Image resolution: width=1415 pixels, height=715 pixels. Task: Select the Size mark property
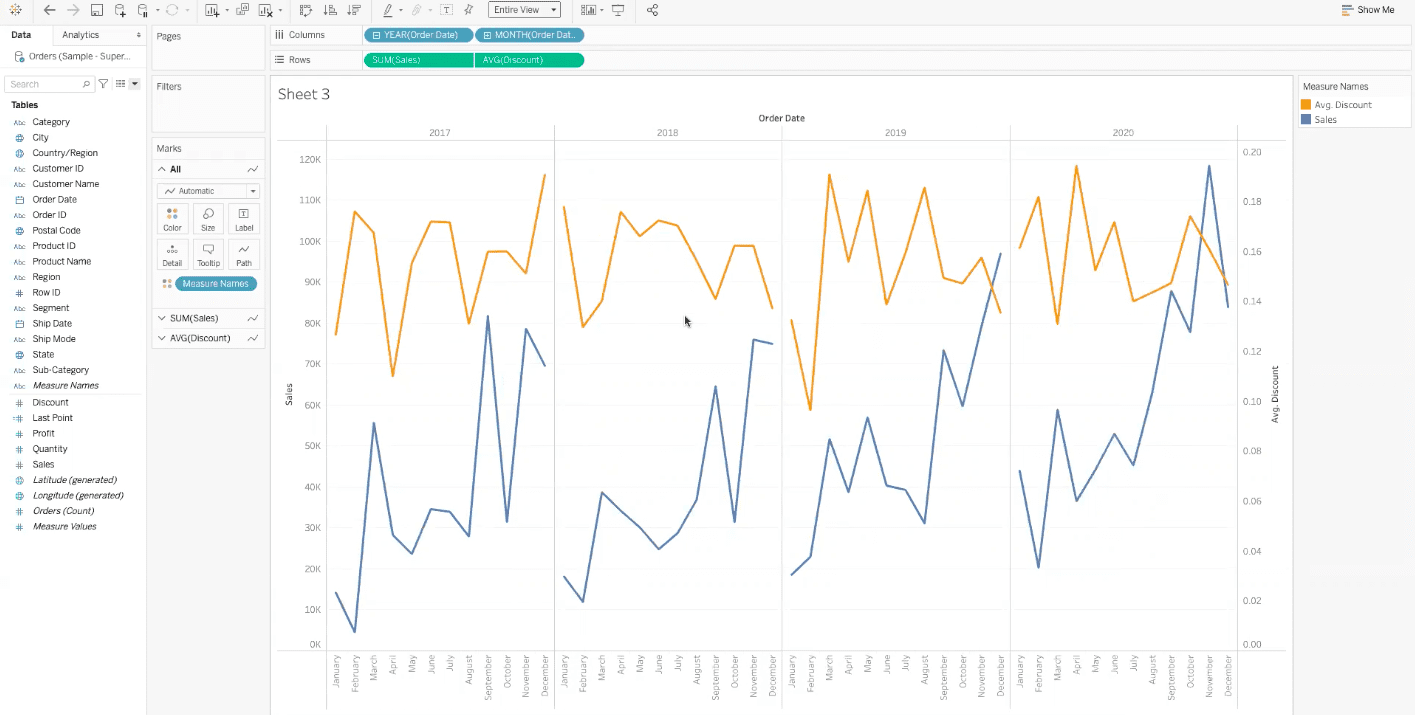208,218
